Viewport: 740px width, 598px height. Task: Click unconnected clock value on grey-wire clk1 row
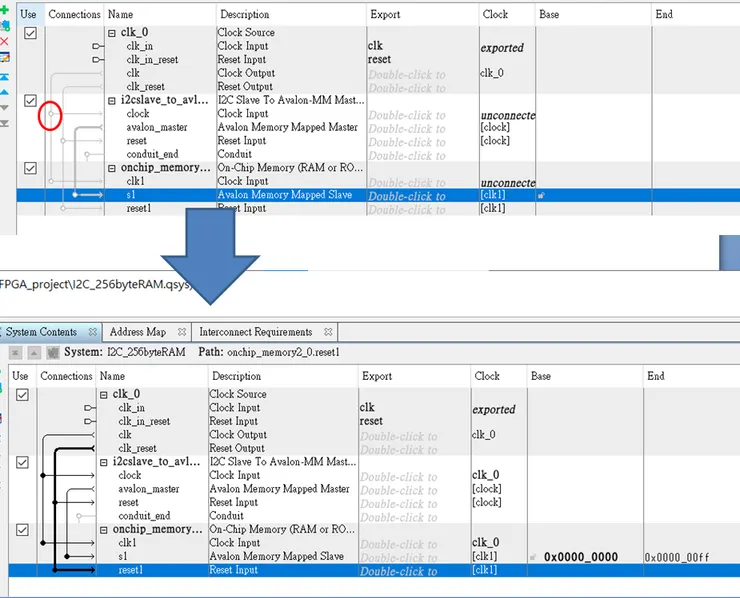point(508,183)
